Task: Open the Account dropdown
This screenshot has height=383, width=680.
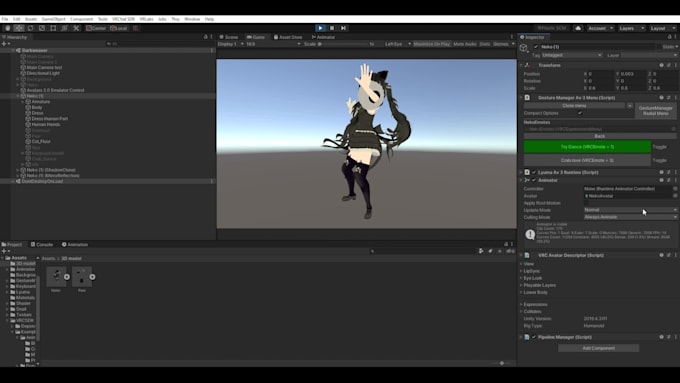Action: (x=601, y=28)
